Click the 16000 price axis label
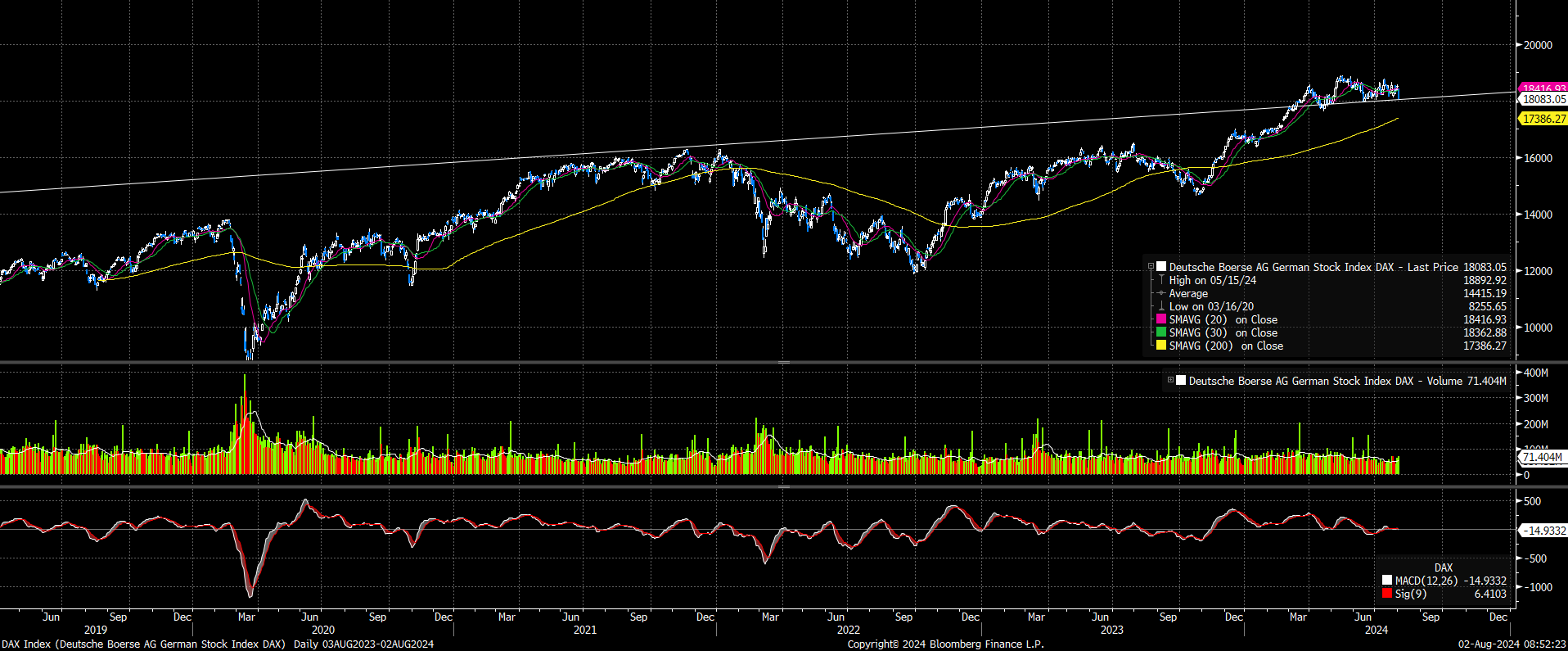This screenshot has height=651, width=1568. [1538, 158]
